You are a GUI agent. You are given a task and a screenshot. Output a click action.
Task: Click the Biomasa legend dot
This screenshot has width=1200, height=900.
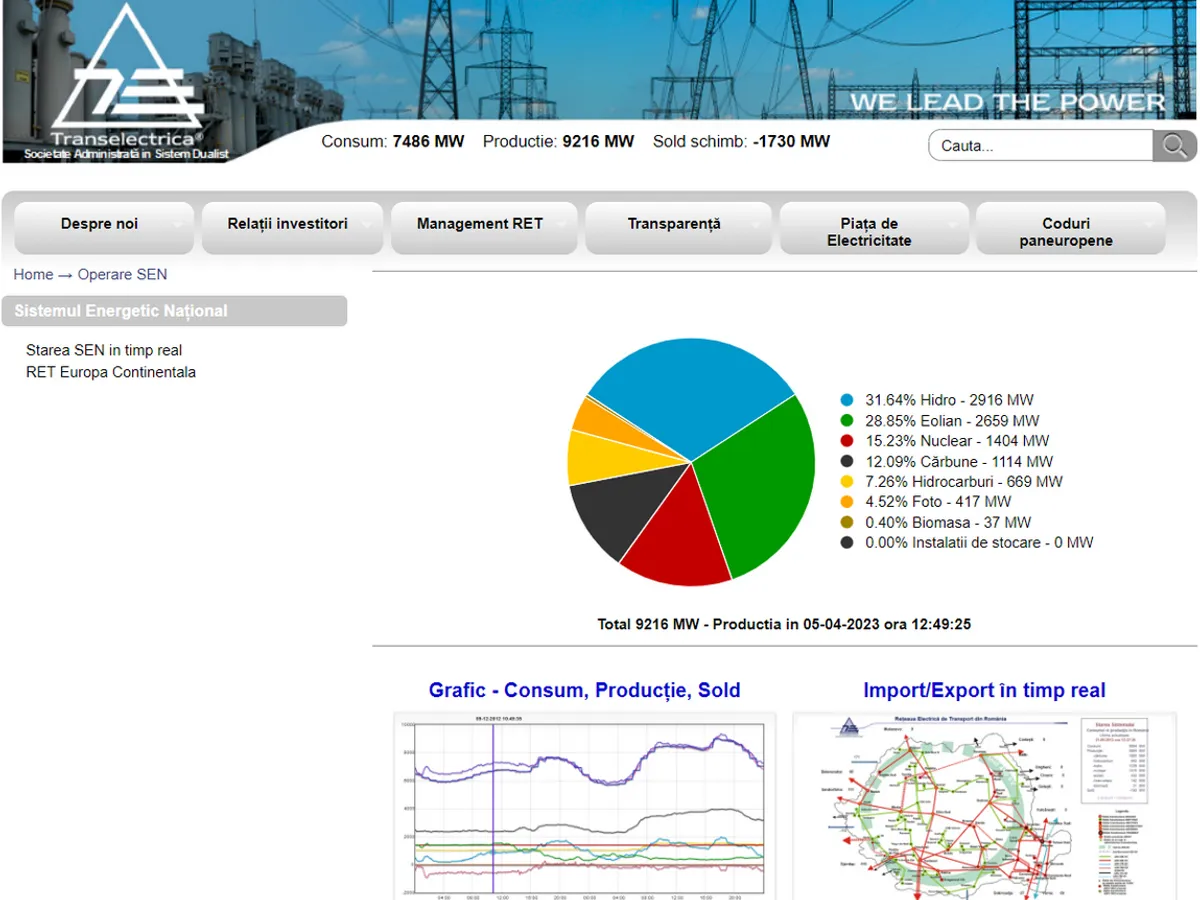pos(848,523)
